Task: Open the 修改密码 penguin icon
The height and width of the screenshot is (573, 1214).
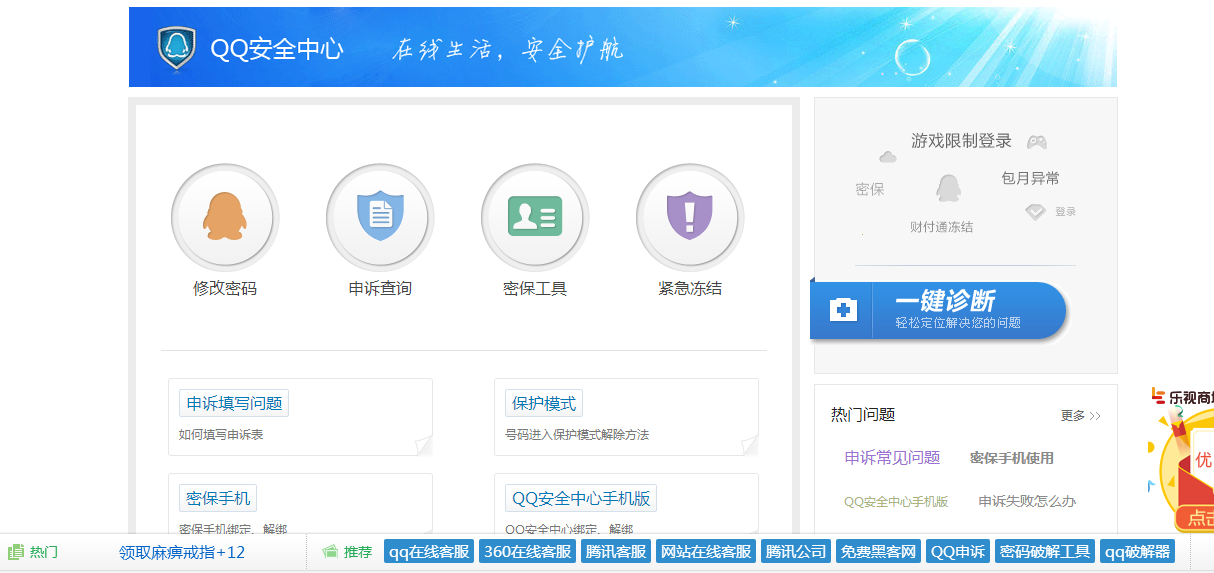Action: 225,217
